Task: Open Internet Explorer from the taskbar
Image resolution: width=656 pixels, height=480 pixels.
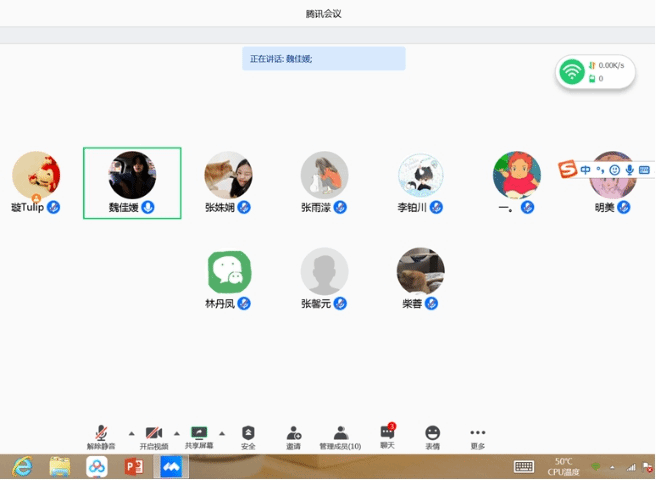Action: tap(21, 466)
